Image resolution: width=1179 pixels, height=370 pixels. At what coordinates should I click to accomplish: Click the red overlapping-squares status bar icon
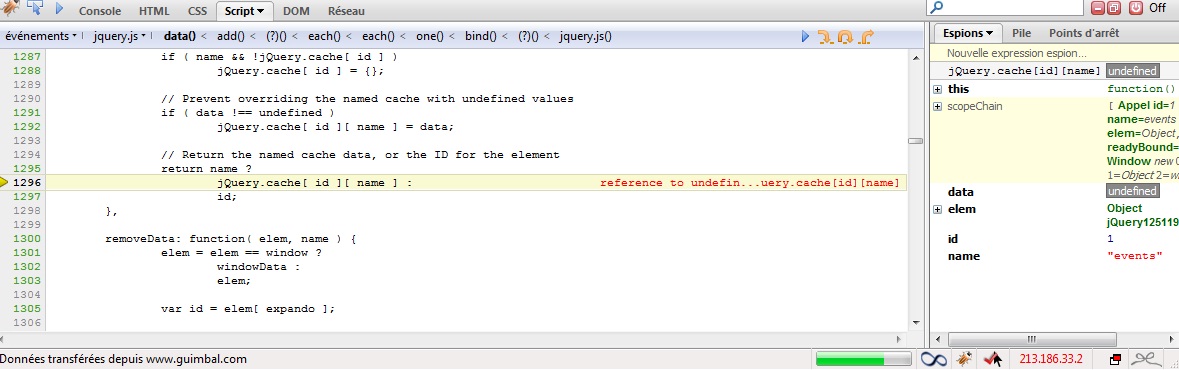(x=1115, y=359)
